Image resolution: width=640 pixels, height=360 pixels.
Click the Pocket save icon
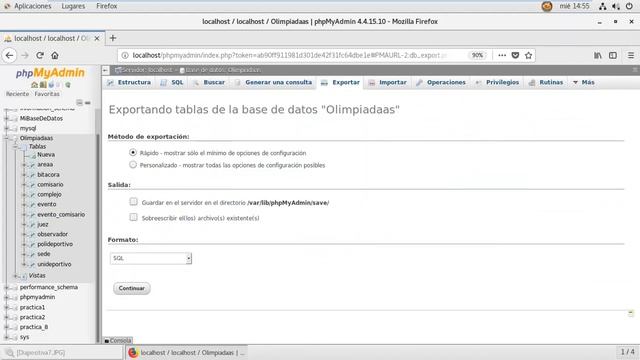pyautogui.click(x=515, y=55)
